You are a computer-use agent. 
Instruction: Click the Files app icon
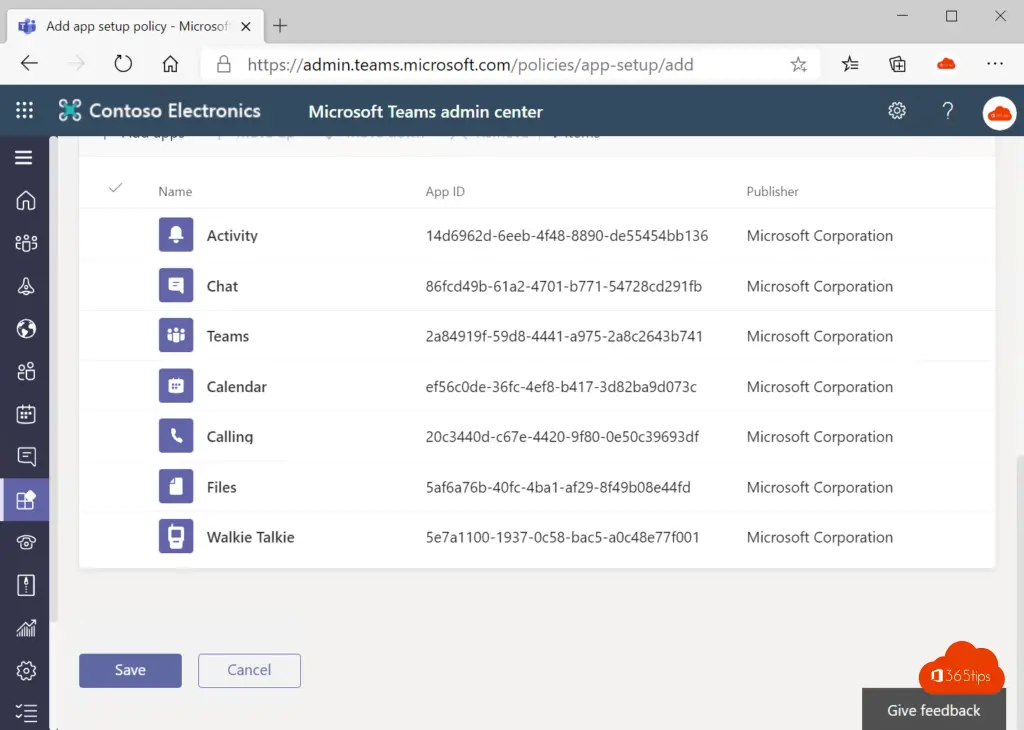pos(176,486)
